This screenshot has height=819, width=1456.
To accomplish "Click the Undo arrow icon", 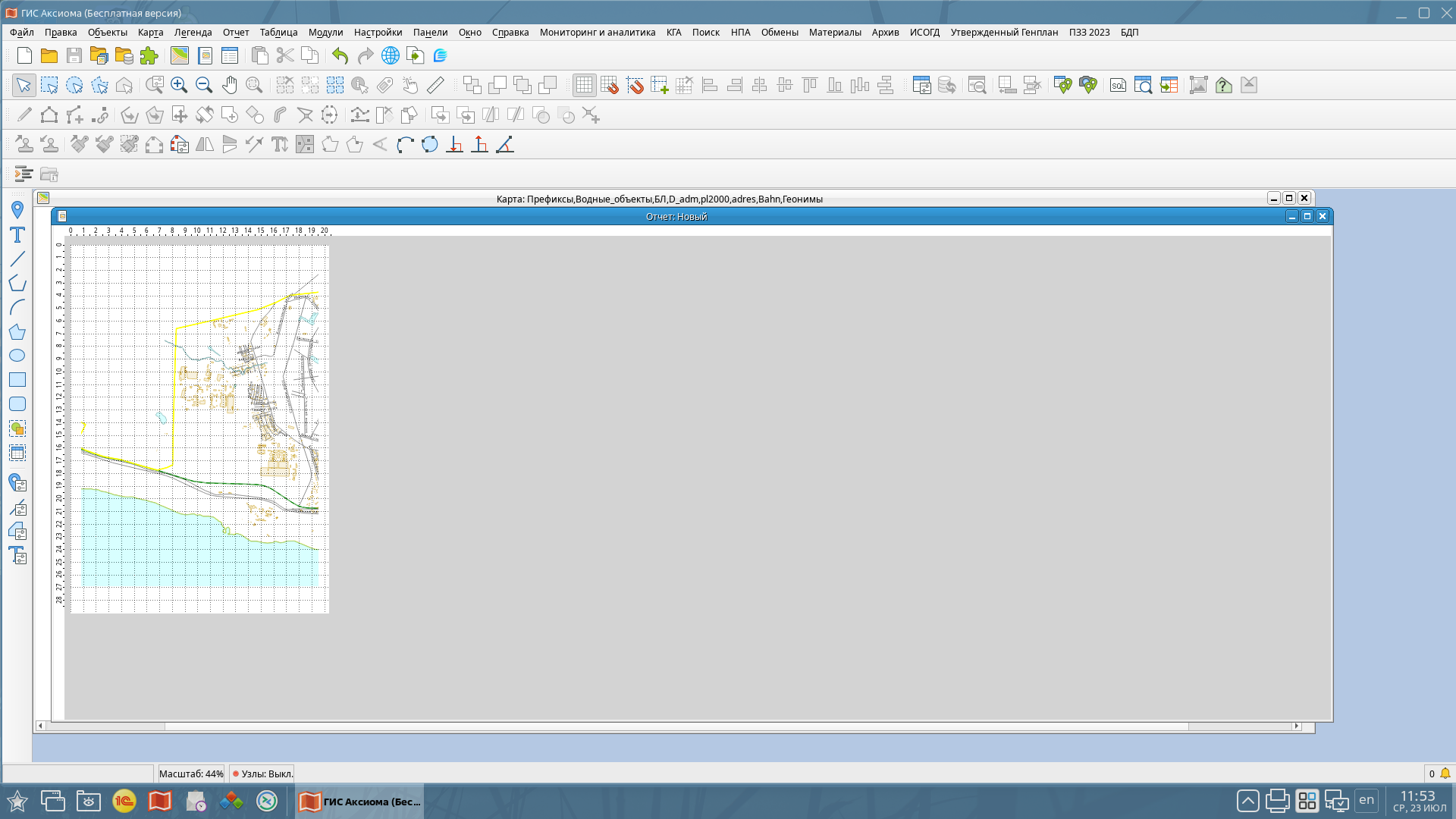I will coord(340,55).
